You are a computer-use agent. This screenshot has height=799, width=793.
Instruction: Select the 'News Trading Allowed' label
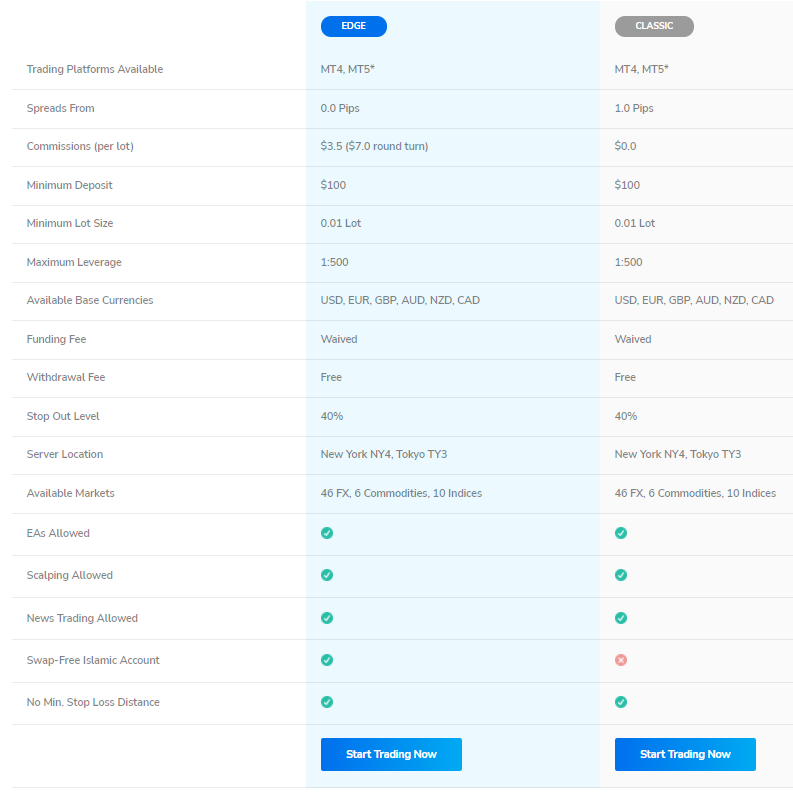pos(82,618)
